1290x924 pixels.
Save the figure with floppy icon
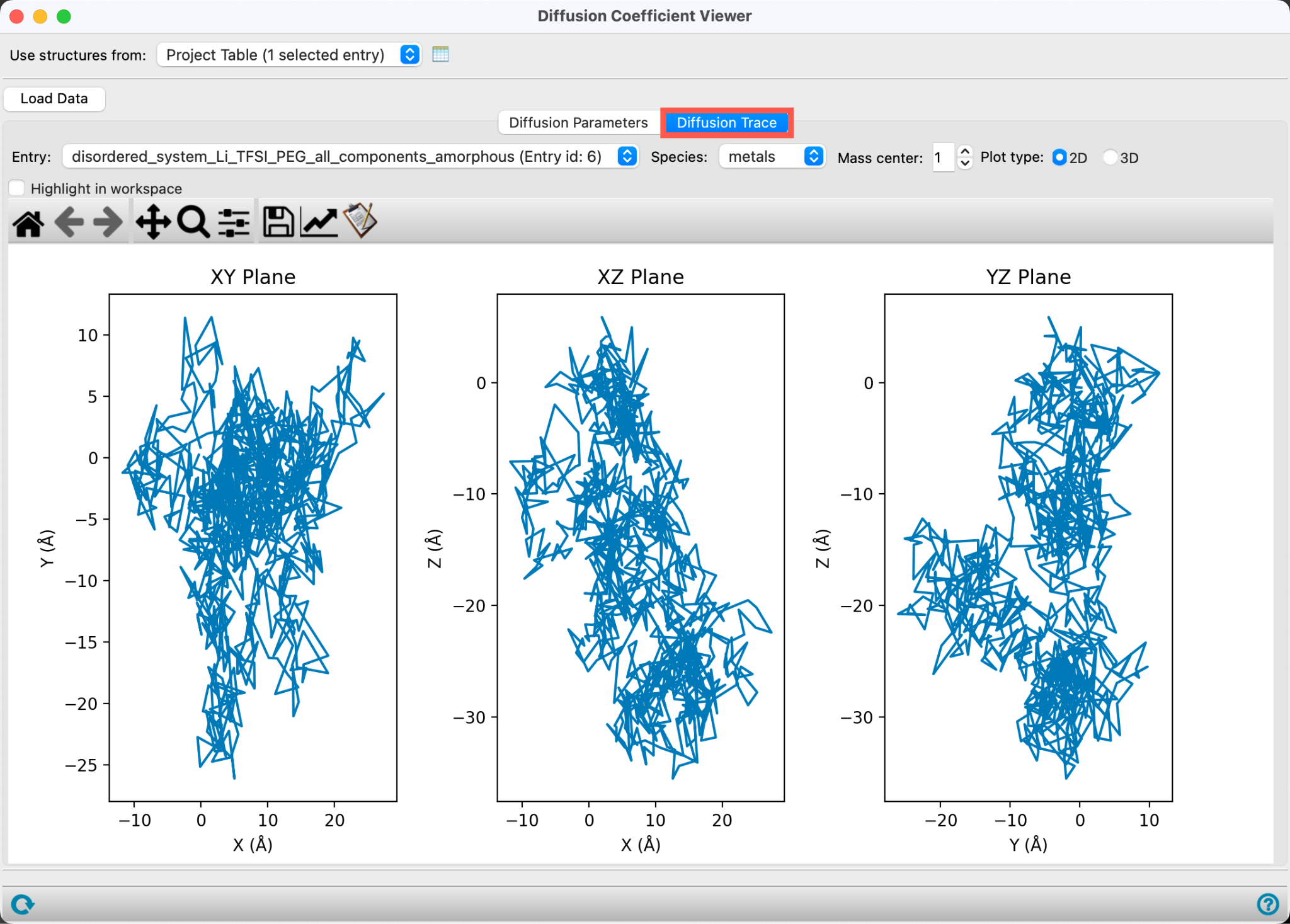click(x=278, y=222)
